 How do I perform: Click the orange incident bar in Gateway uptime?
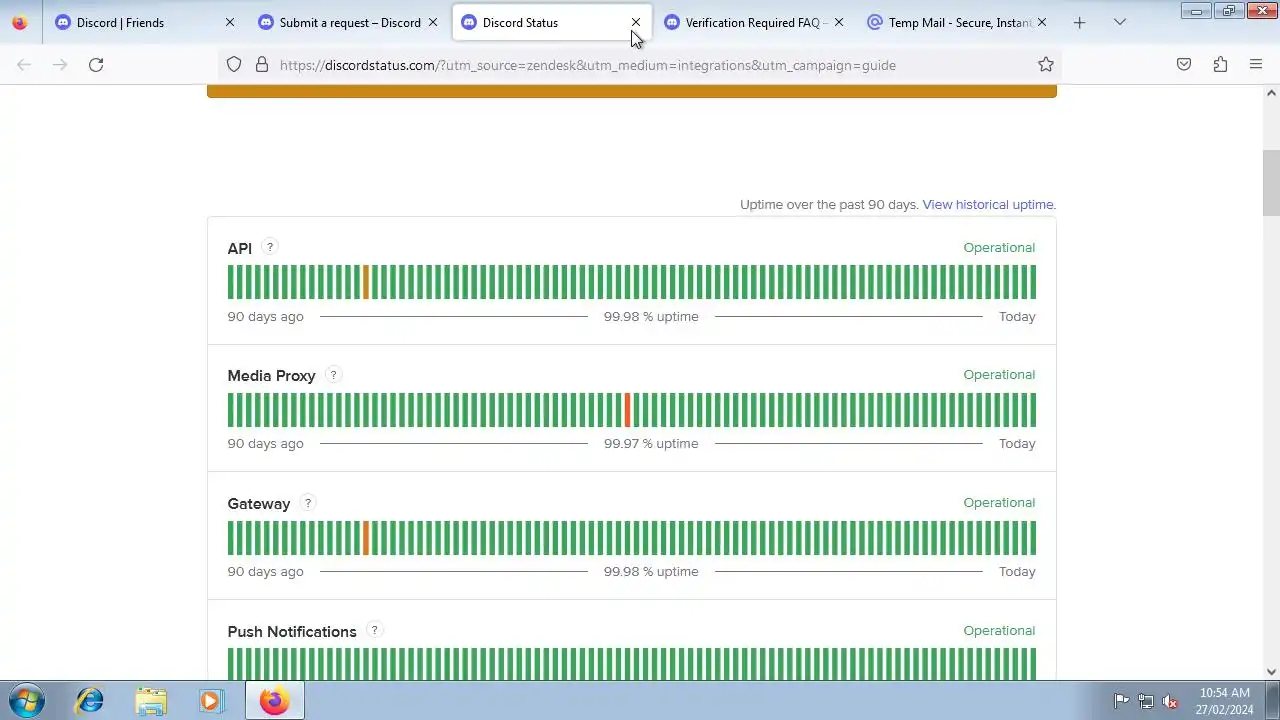tap(366, 538)
